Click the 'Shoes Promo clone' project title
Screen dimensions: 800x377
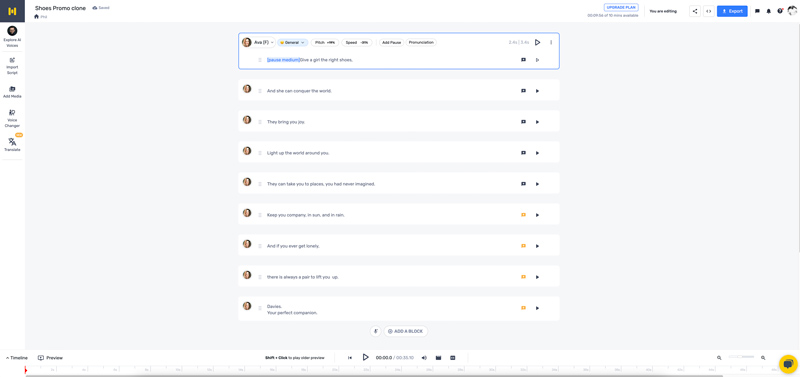[60, 8]
